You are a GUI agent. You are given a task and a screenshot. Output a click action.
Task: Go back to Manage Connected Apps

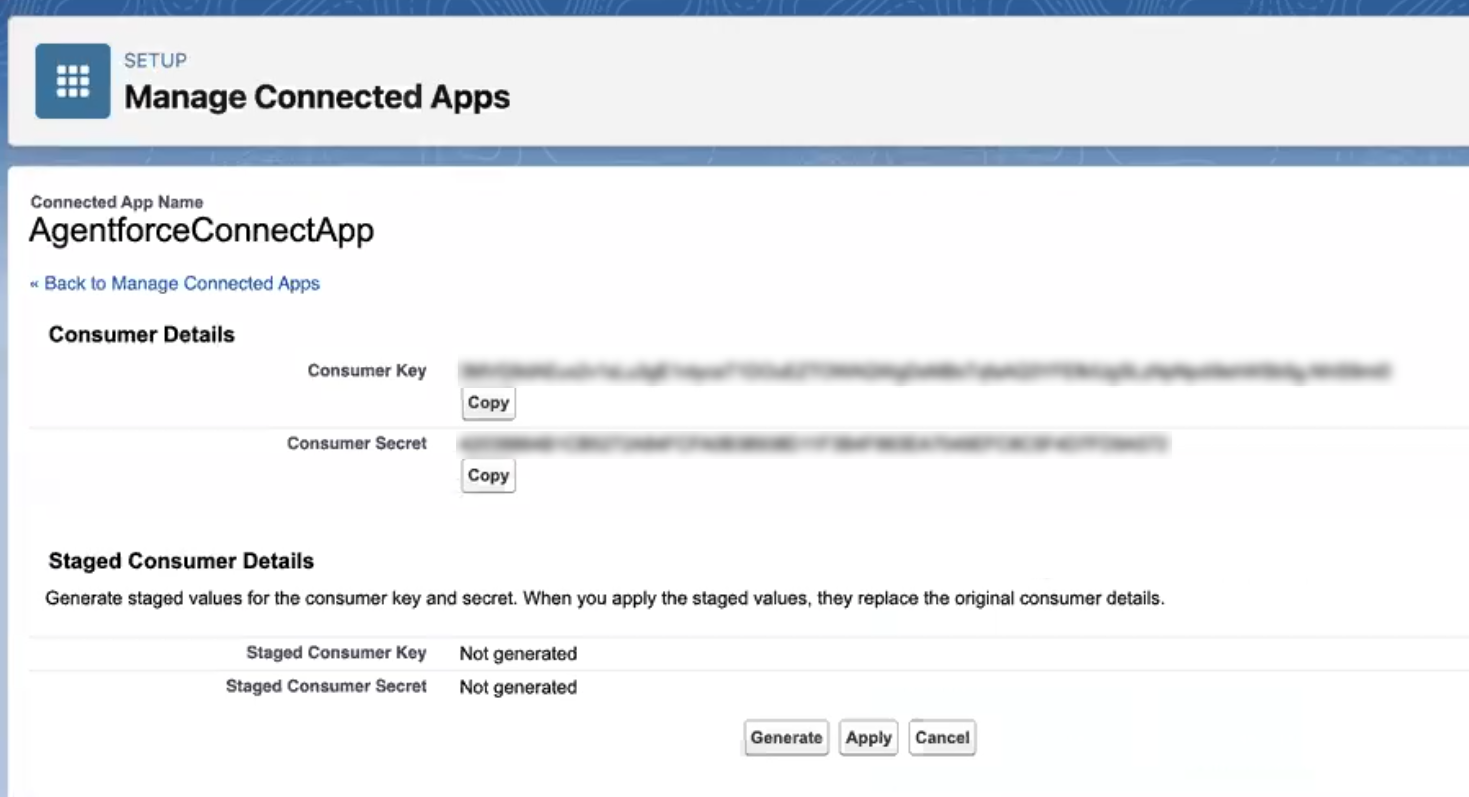coord(175,284)
